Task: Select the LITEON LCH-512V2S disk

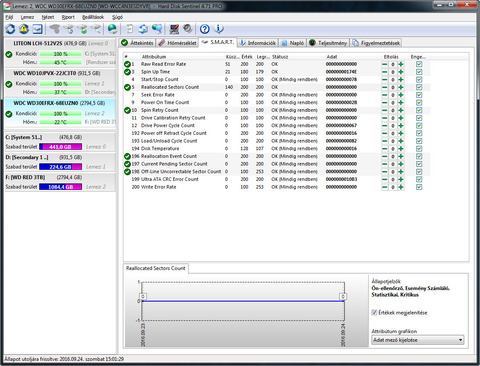Action: [60, 53]
